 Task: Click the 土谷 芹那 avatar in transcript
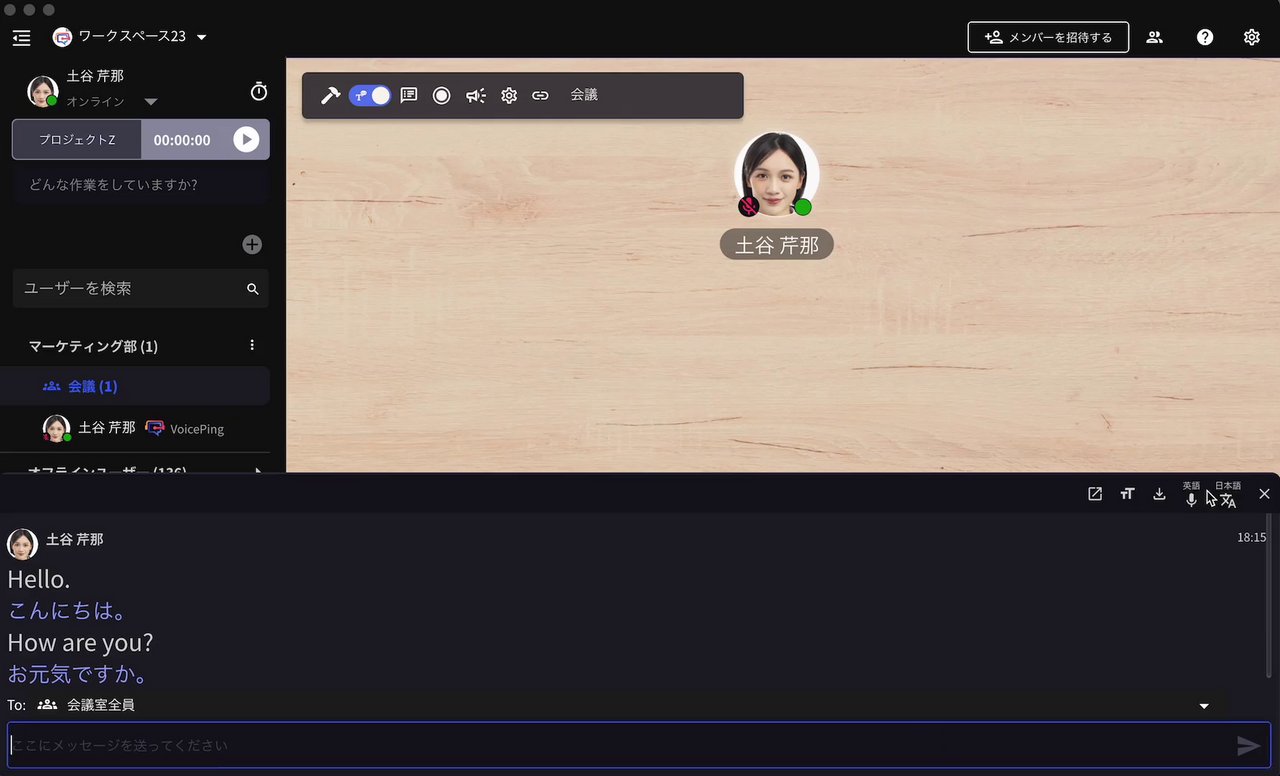22,544
